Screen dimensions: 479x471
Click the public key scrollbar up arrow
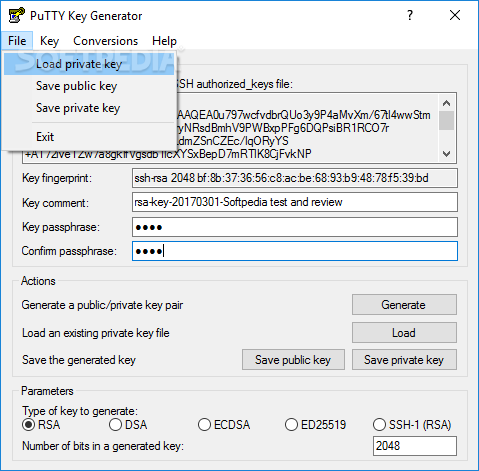446,103
